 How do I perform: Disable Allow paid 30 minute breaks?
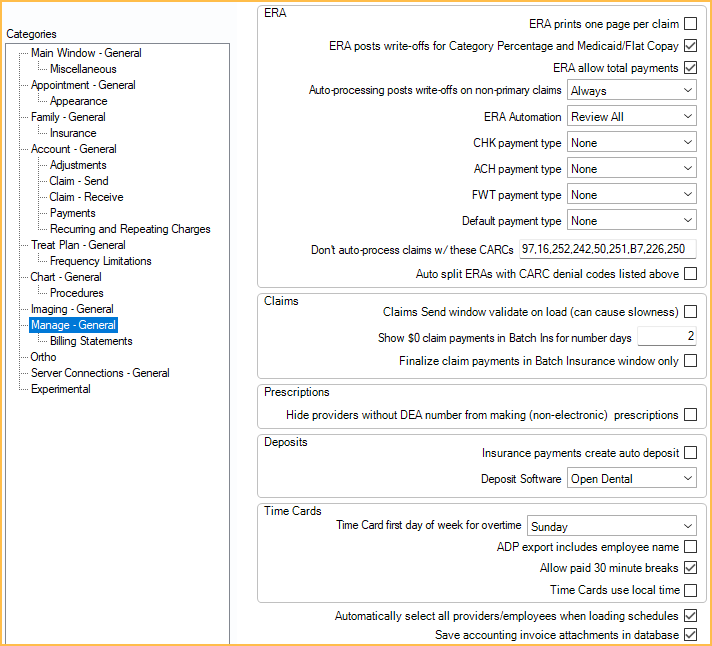tap(690, 568)
